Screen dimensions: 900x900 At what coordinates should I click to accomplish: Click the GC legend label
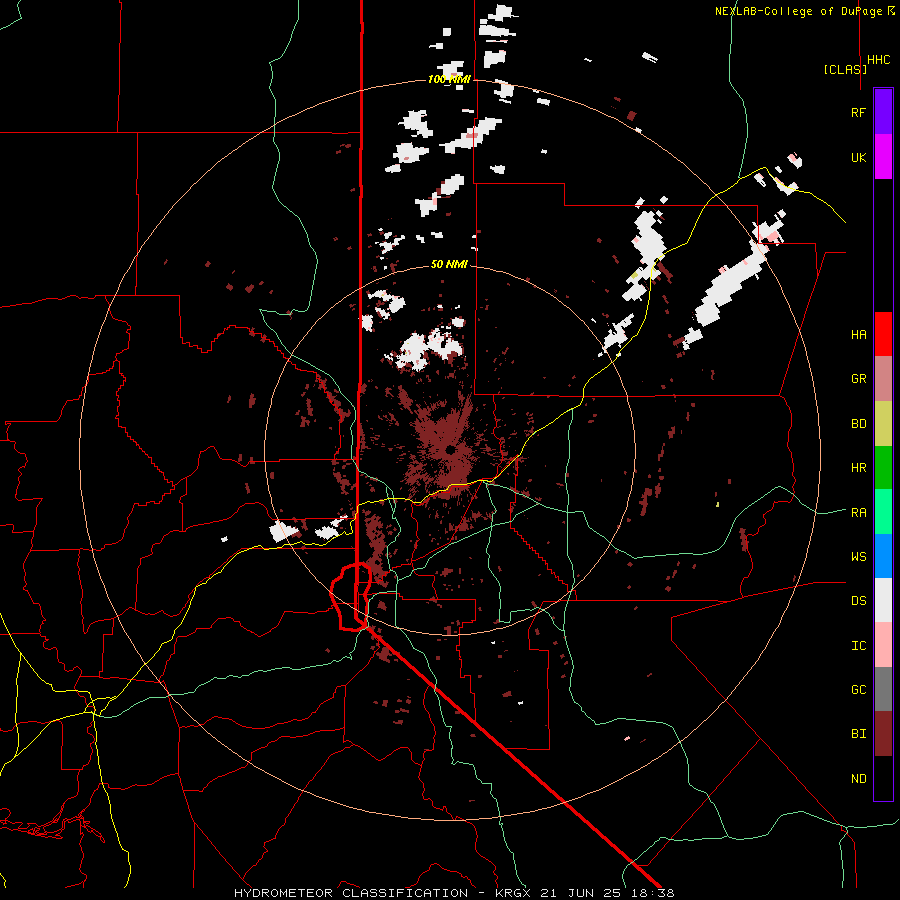pyautogui.click(x=858, y=689)
